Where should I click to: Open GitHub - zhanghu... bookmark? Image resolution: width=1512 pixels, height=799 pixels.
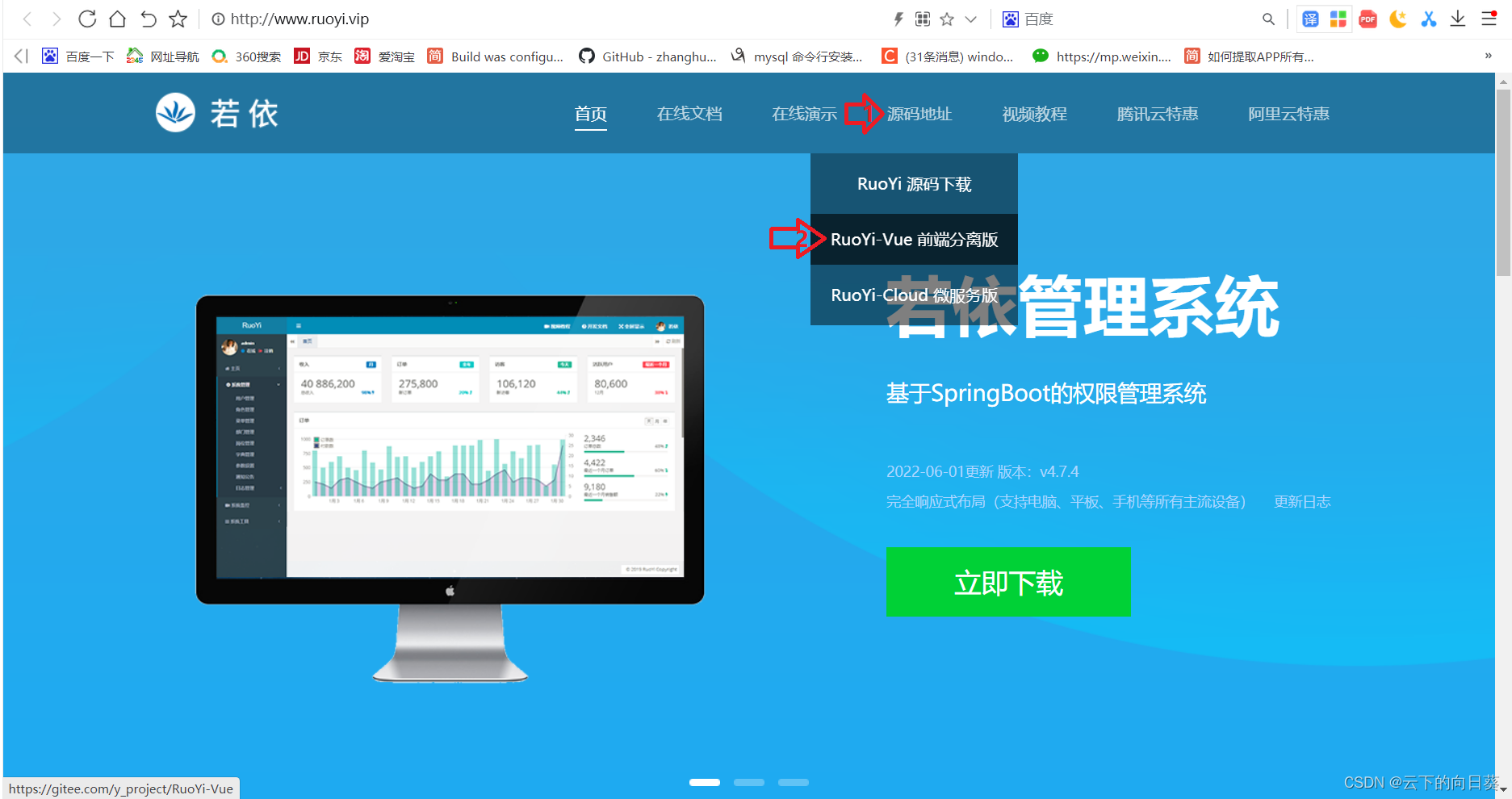click(647, 56)
